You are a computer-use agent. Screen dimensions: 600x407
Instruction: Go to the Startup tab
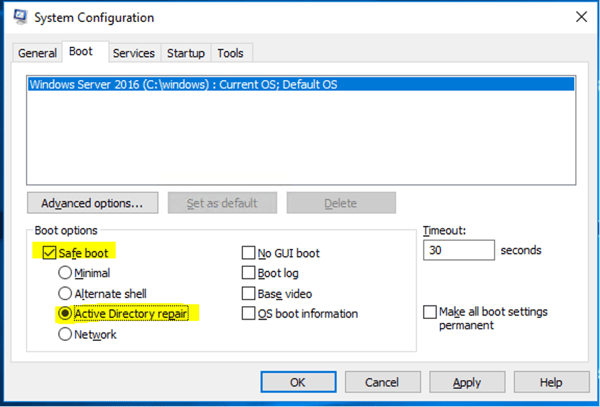(x=186, y=53)
